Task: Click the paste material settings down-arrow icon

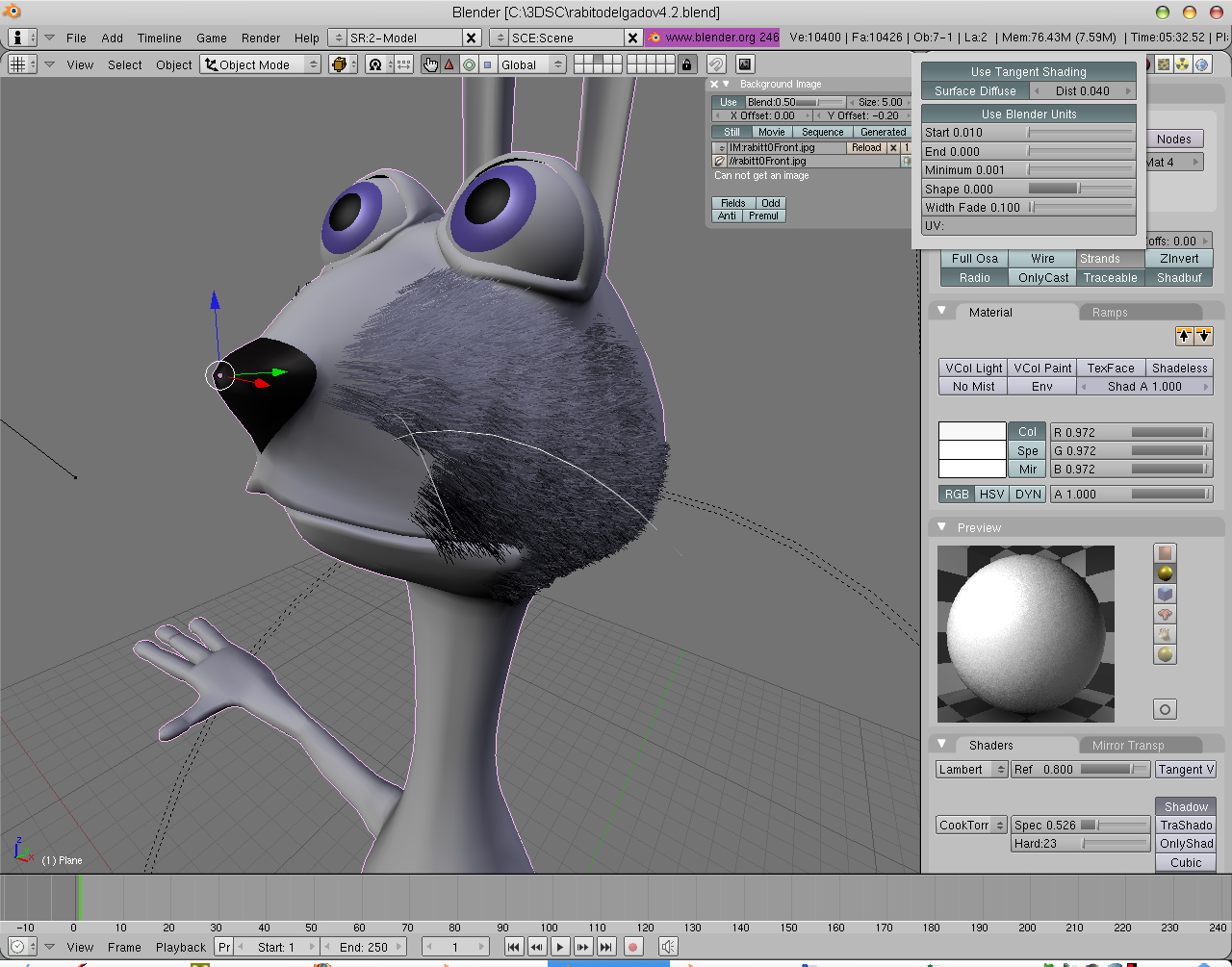Action: (x=1203, y=336)
